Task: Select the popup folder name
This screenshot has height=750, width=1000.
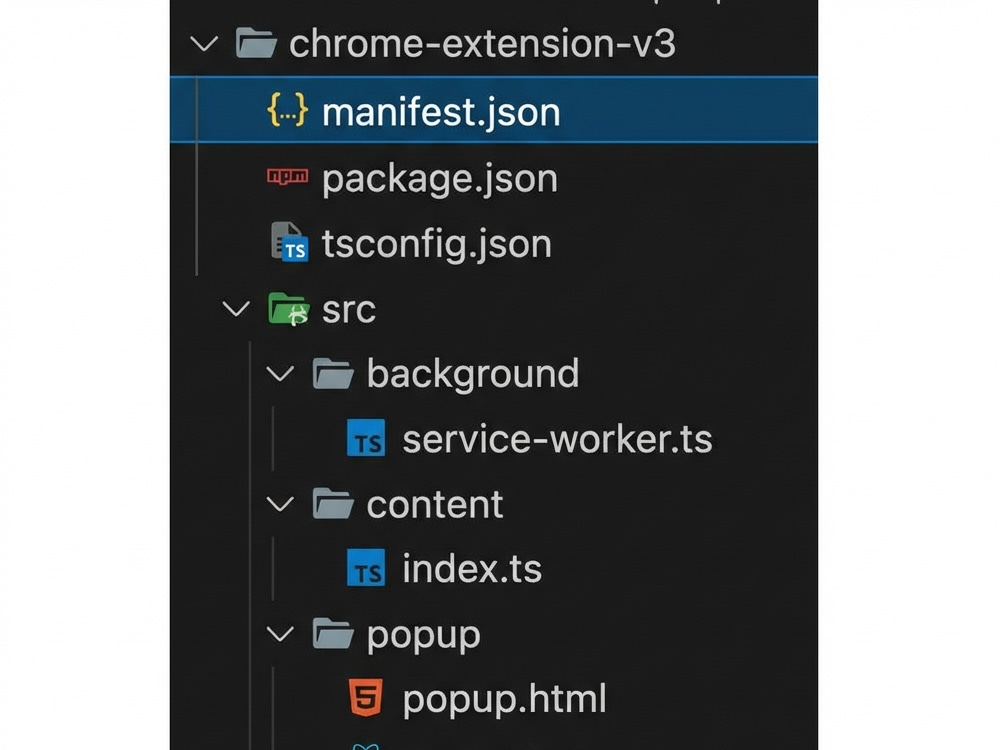Action: (x=423, y=636)
